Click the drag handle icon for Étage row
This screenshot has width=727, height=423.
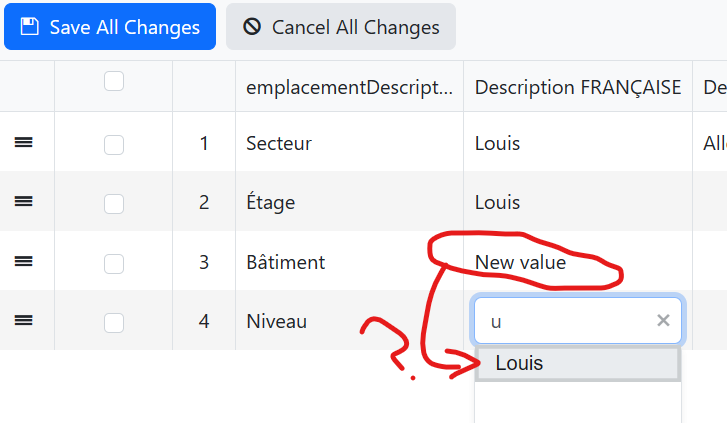[x=24, y=202]
